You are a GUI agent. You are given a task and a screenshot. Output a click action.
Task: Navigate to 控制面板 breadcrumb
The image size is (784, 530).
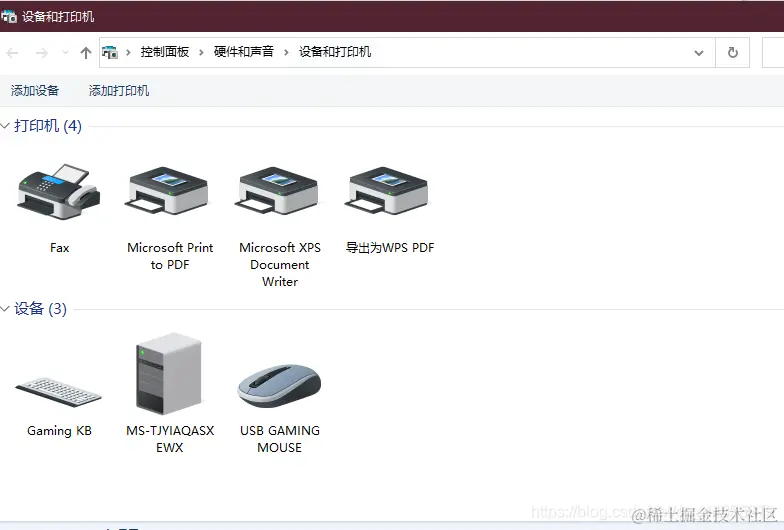coord(164,52)
